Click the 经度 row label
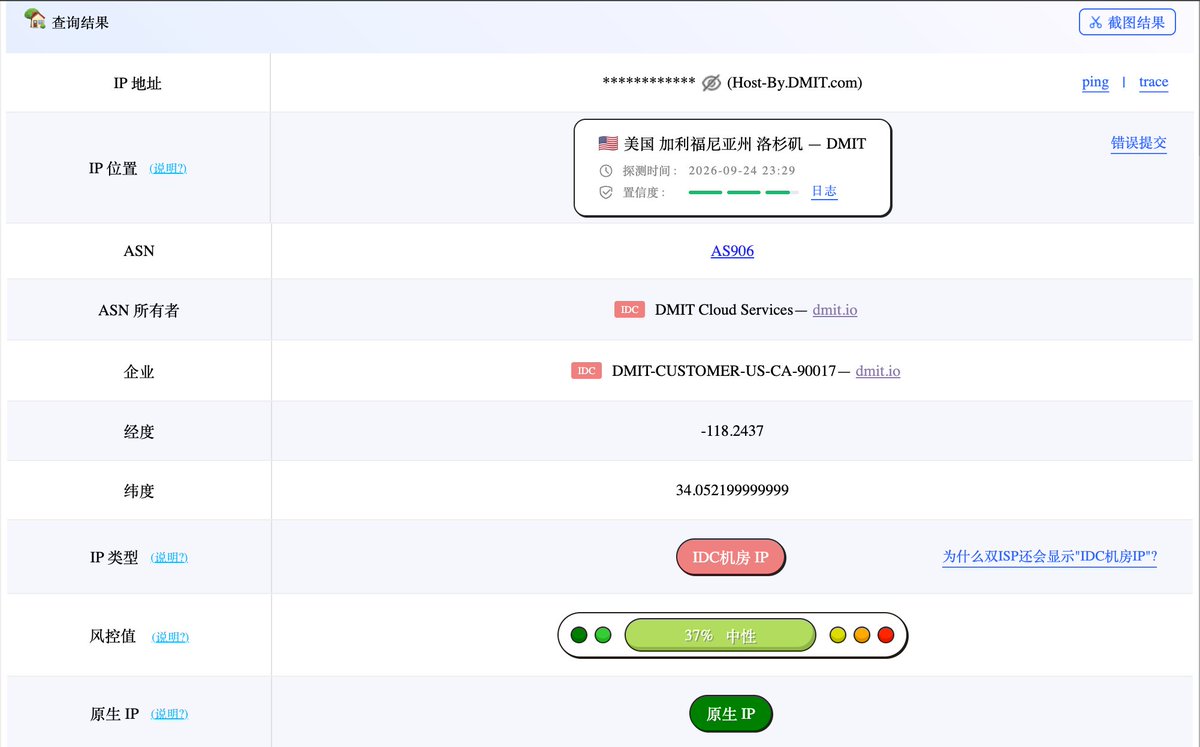The width and height of the screenshot is (1200, 747). (139, 432)
